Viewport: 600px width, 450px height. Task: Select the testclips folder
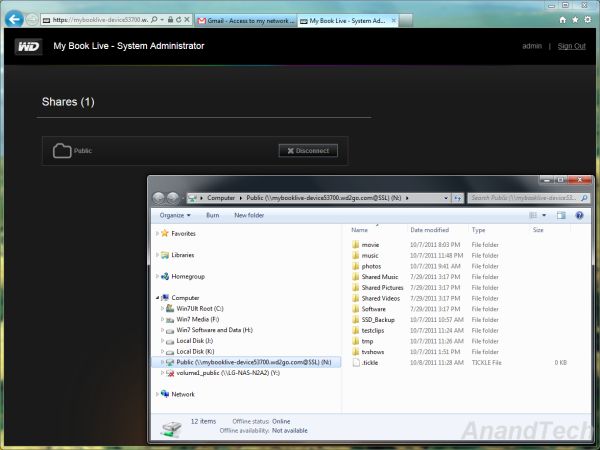coord(373,330)
